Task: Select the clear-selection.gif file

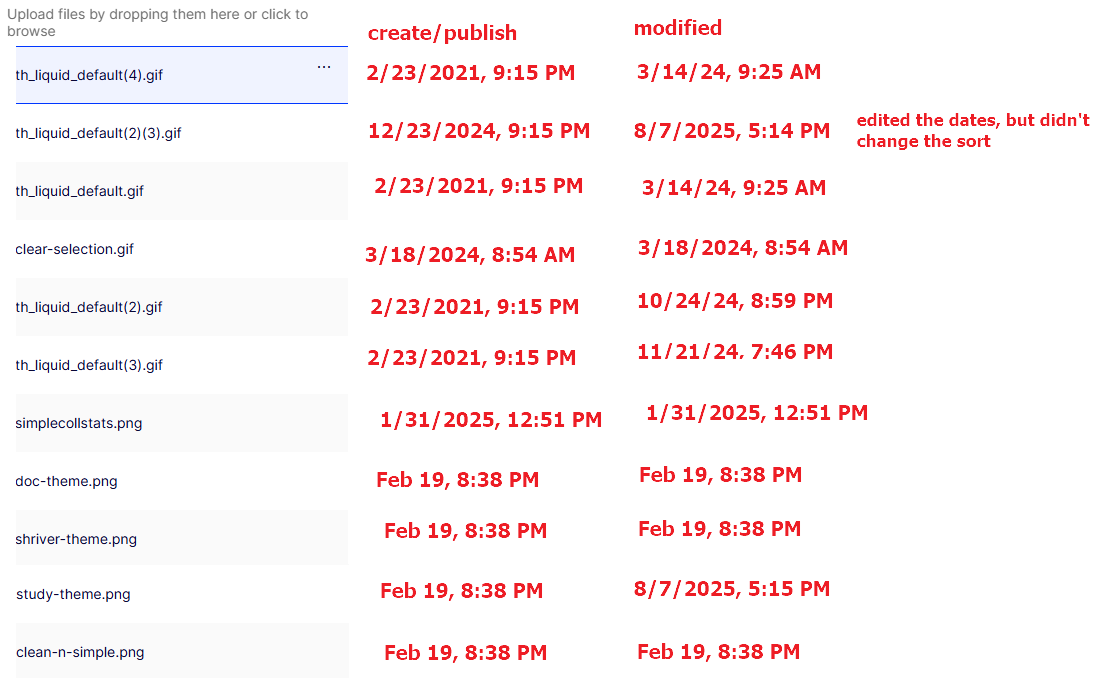Action: pyautogui.click(x=75, y=249)
